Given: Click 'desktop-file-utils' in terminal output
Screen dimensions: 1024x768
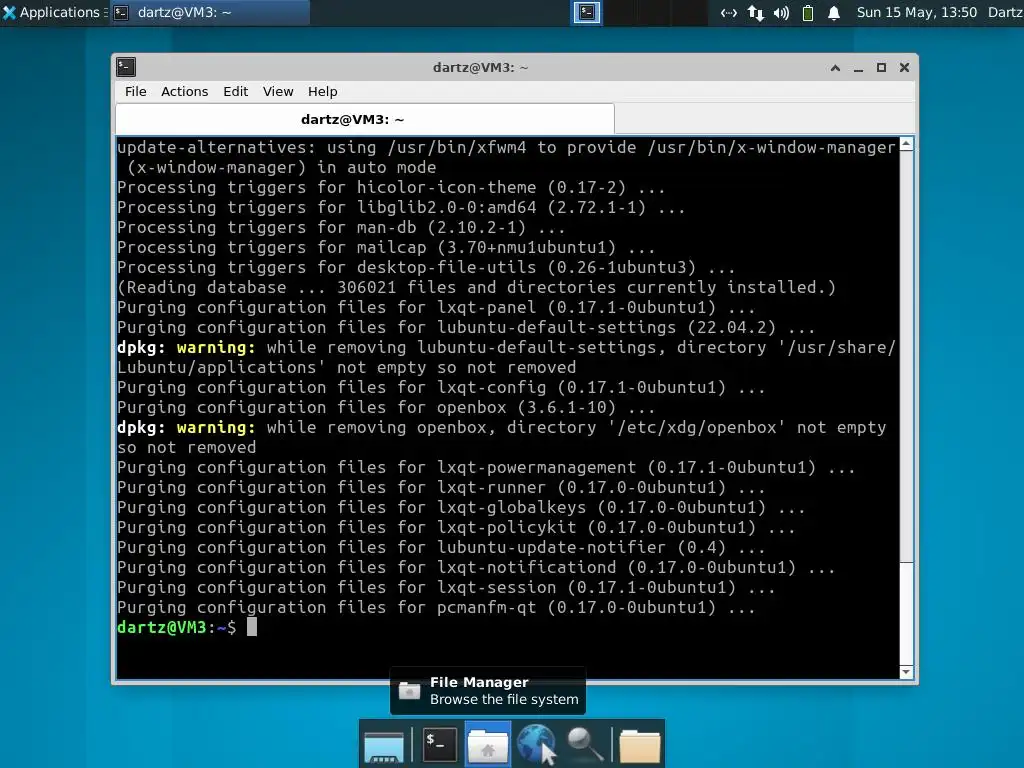Looking at the screenshot, I should (x=446, y=268).
